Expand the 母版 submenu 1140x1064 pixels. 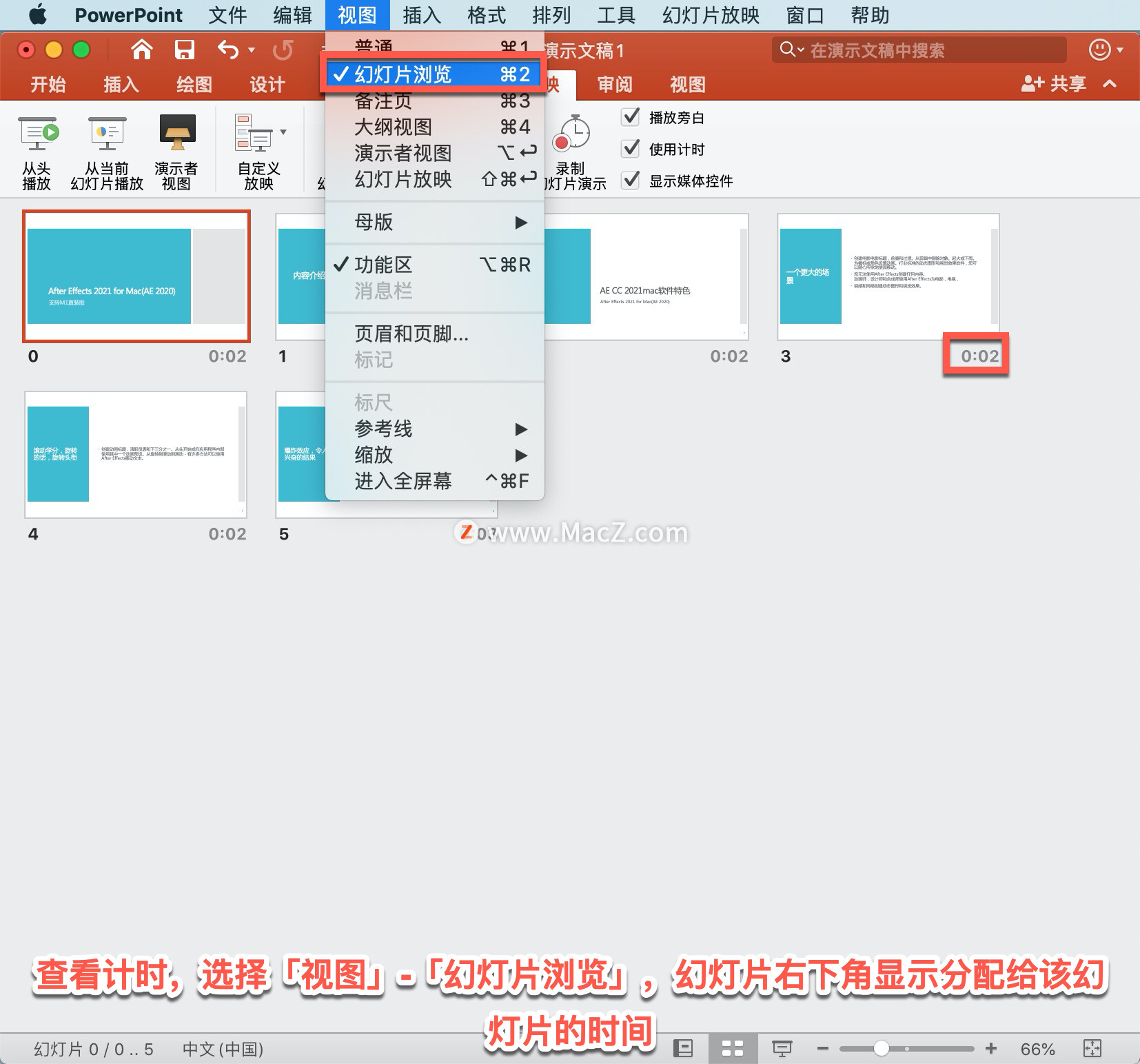coord(434,222)
